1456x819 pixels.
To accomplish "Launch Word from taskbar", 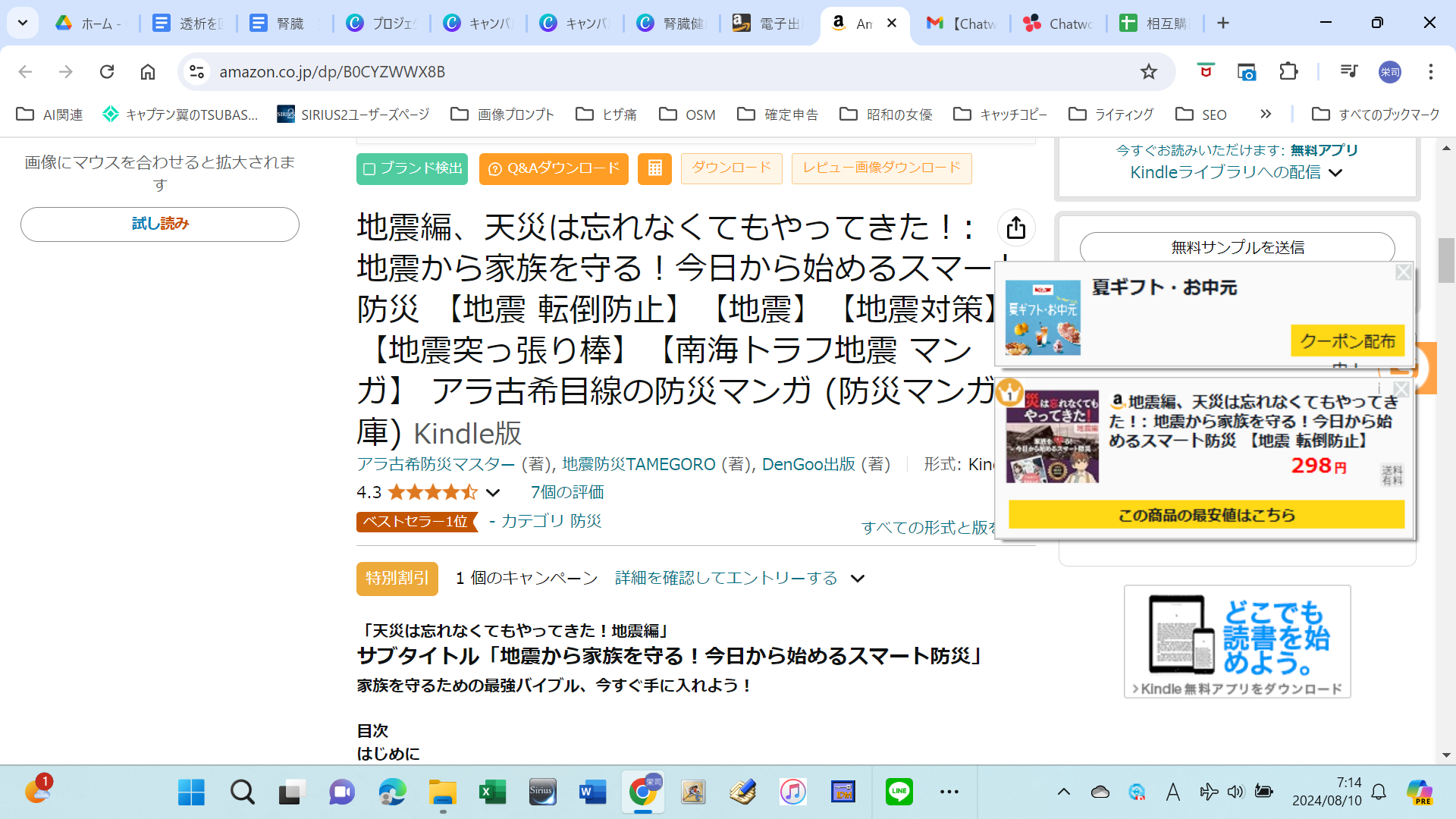I will point(592,792).
